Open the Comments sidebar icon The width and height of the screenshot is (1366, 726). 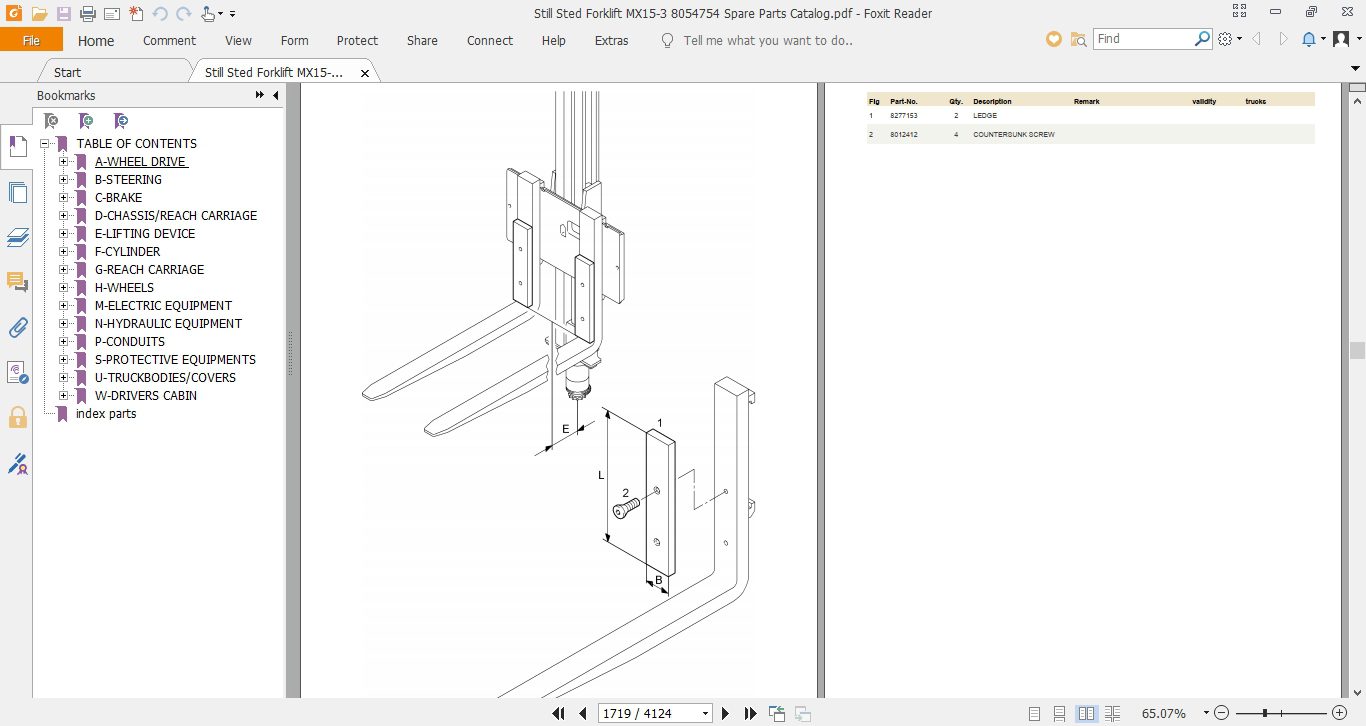click(x=17, y=283)
